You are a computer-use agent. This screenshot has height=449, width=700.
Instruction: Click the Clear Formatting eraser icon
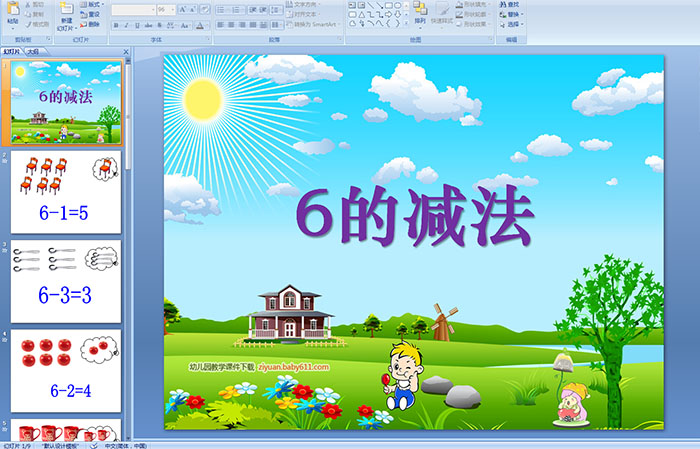205,9
